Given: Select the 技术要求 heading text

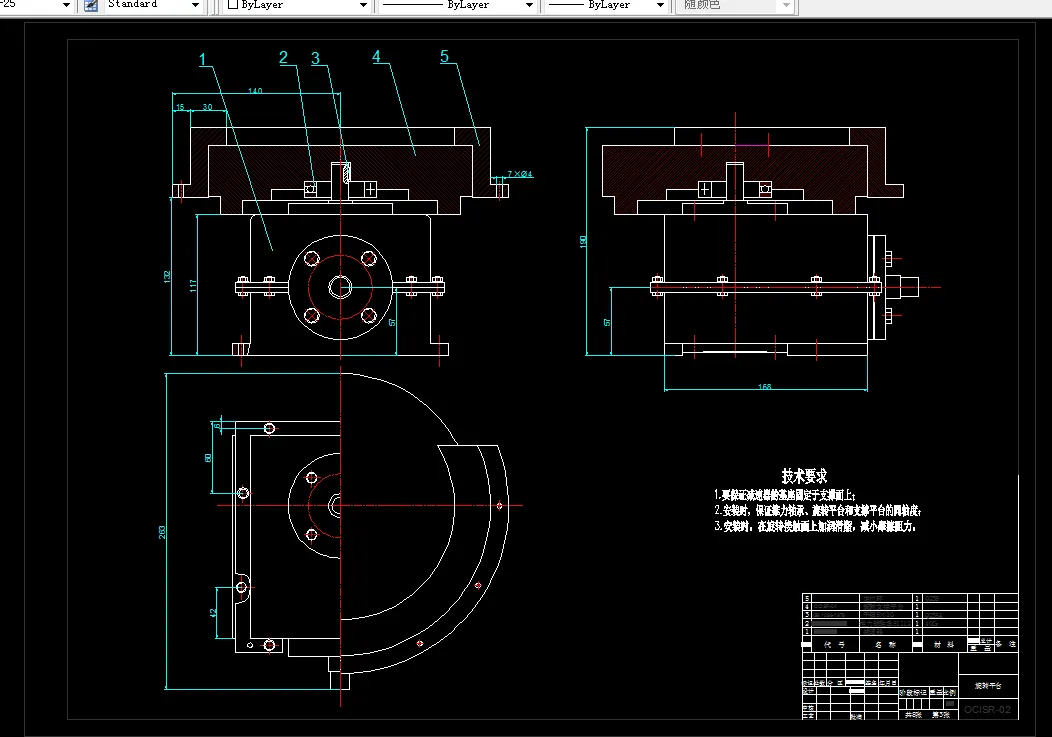Looking at the screenshot, I should coord(804,476).
